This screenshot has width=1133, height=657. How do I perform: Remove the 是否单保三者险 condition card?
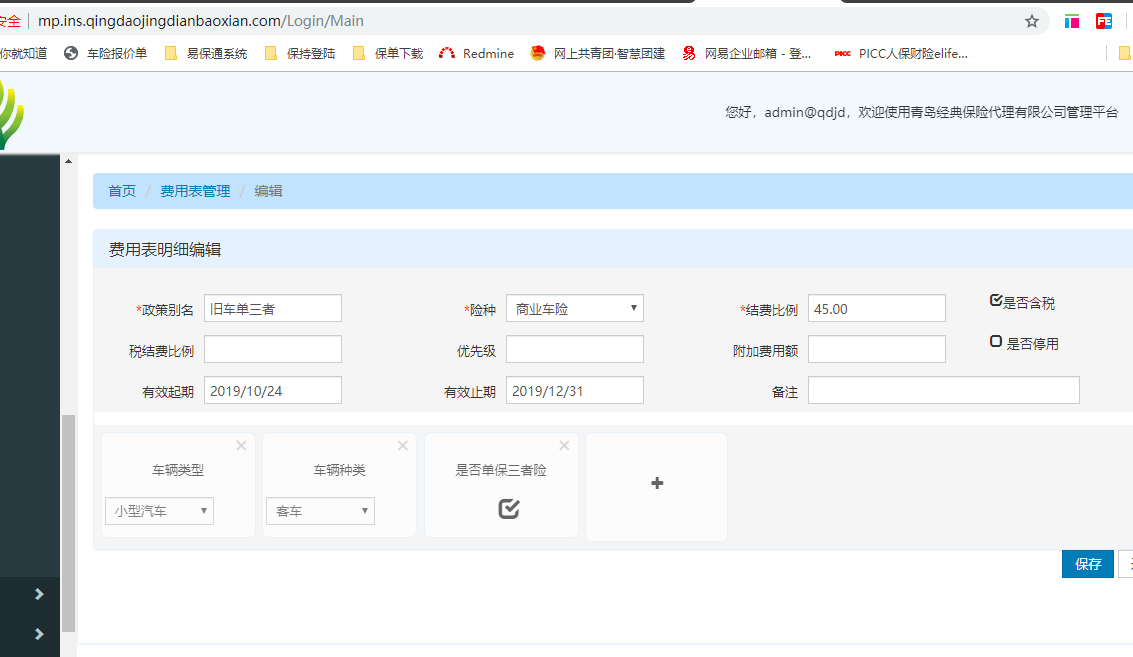pos(564,446)
